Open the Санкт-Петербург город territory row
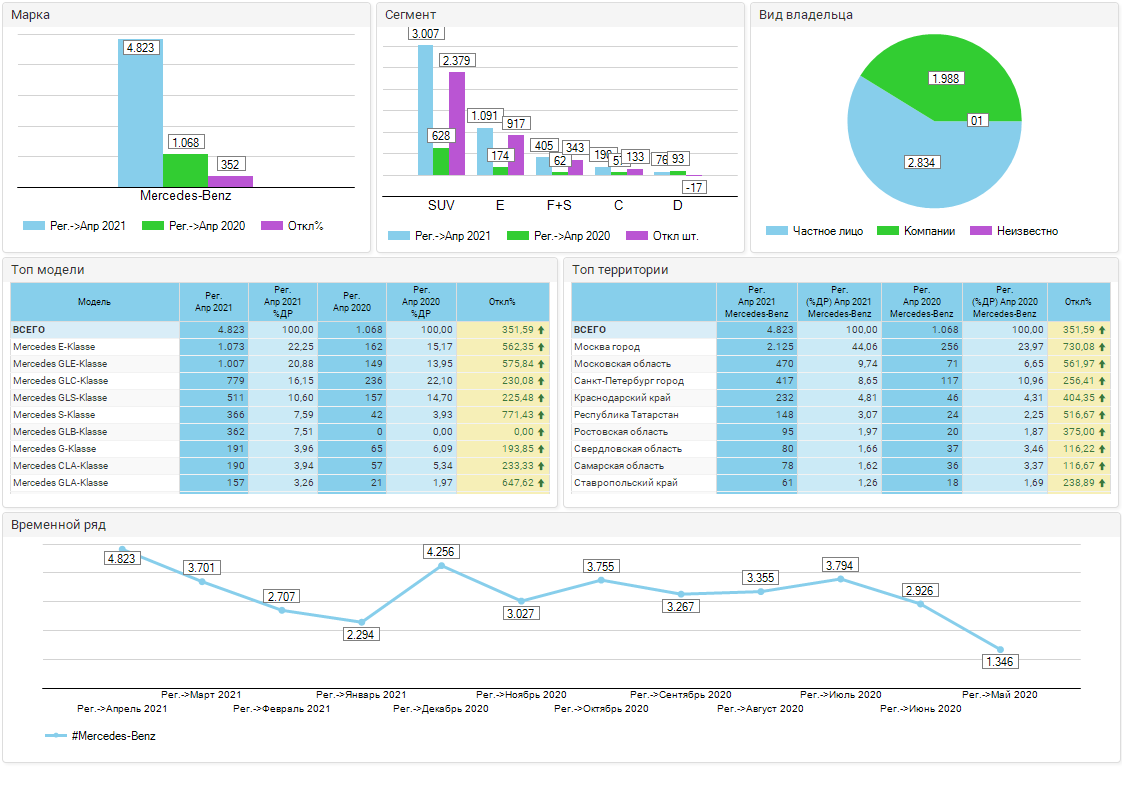Viewport: 1122px width, 793px height. pyautogui.click(x=628, y=381)
